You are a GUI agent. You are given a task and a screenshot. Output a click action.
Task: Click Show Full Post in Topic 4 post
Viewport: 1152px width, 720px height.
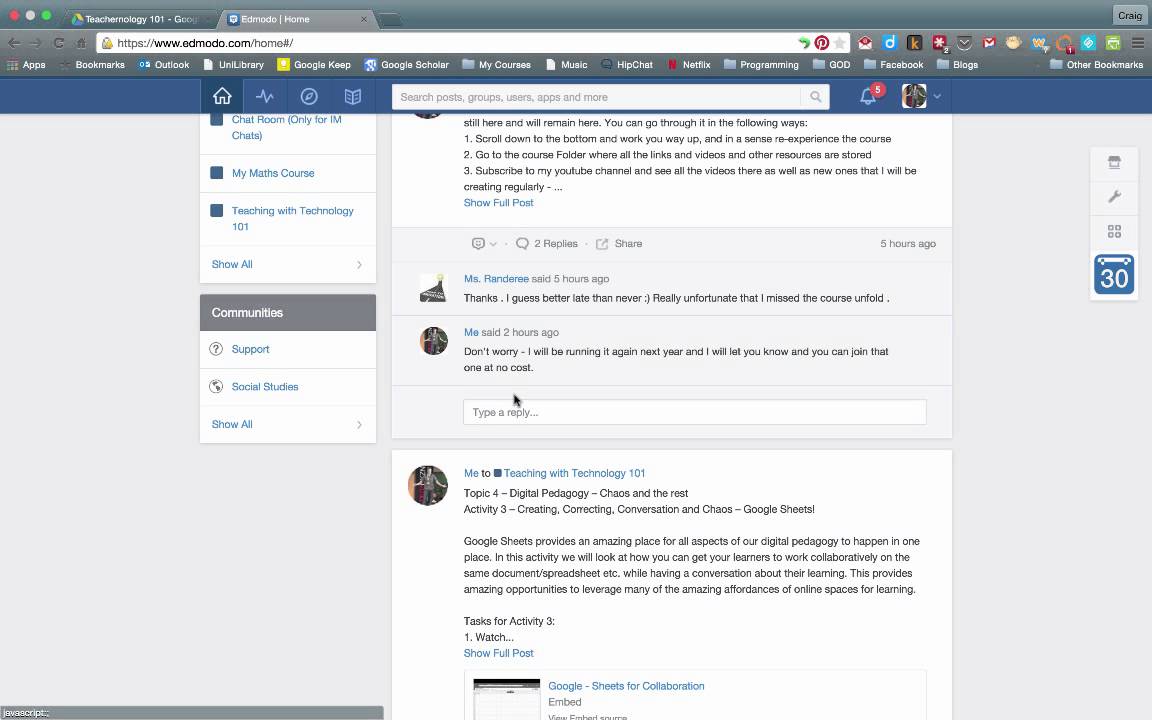coord(498,653)
